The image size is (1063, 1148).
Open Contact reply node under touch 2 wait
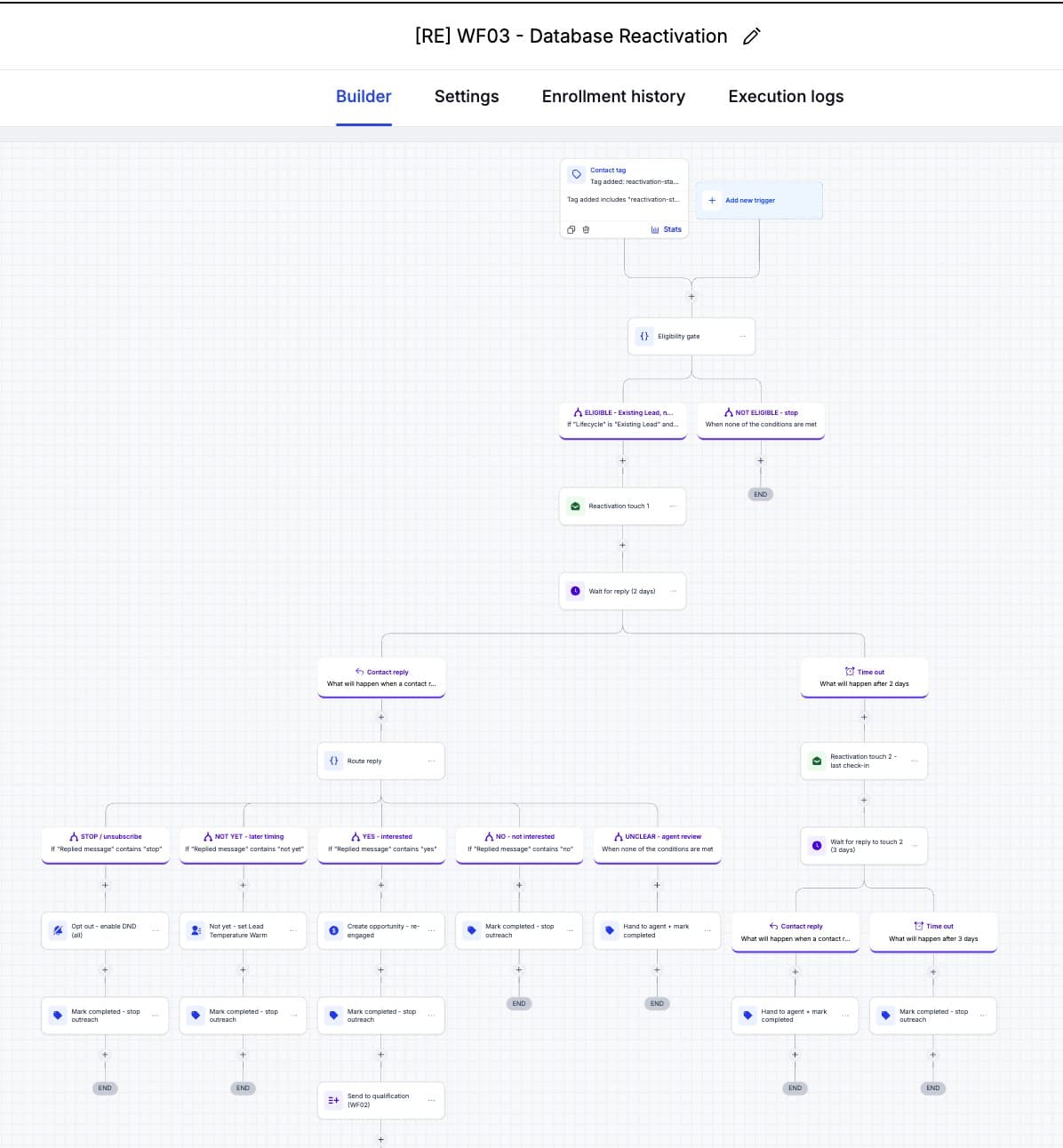(795, 932)
